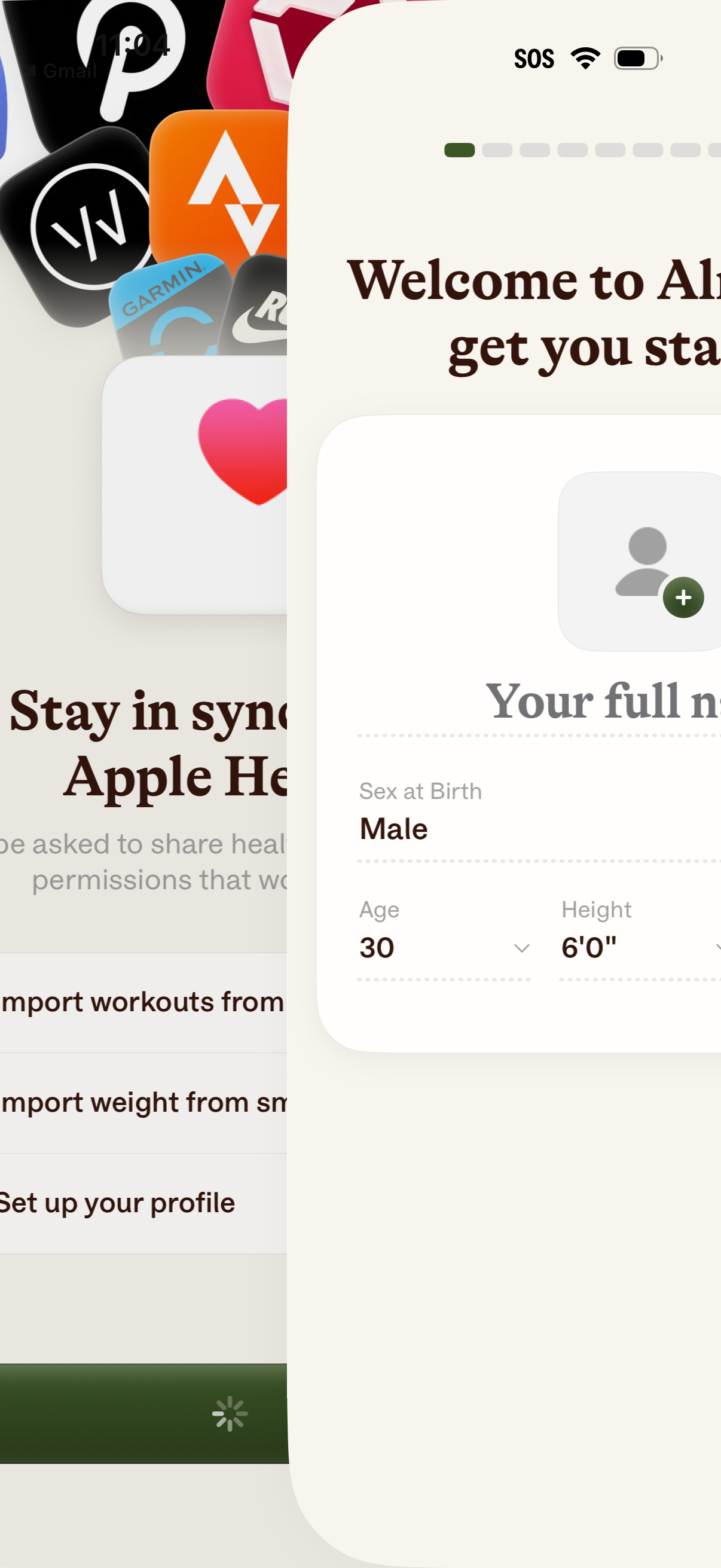Tap the Wi-Fi status icon

[585, 57]
